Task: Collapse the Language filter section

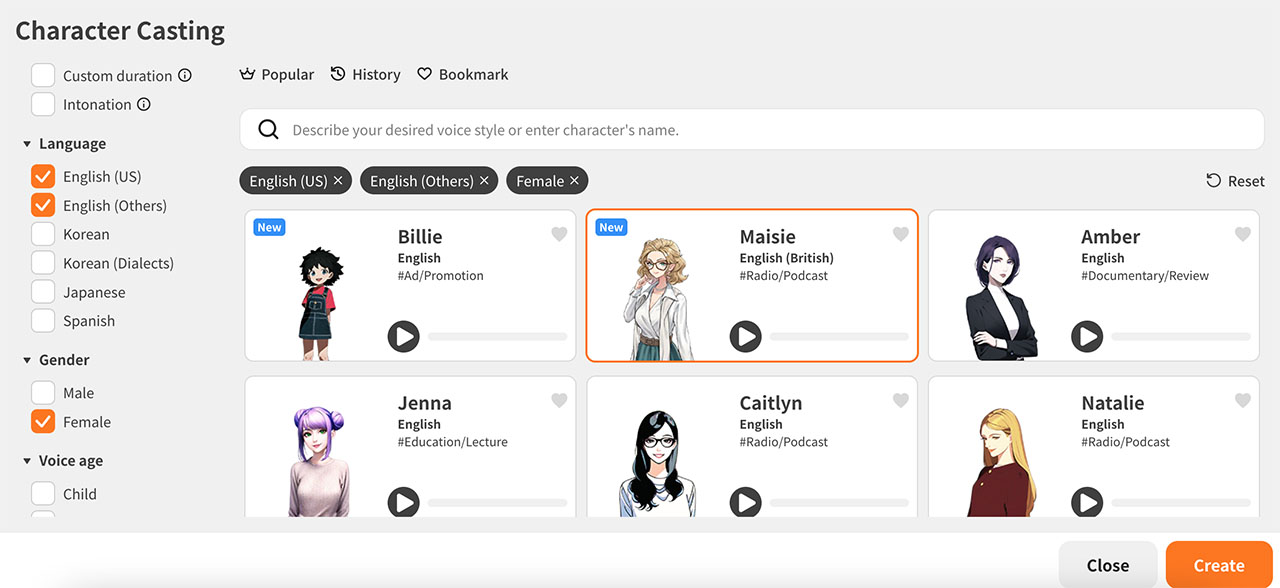Action: point(28,143)
